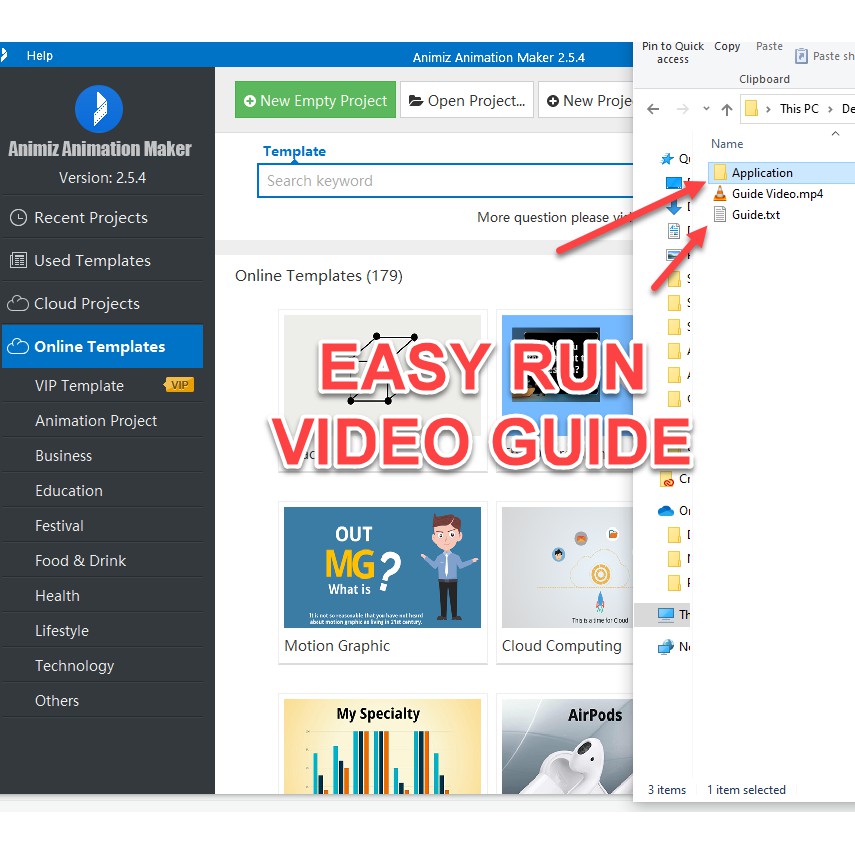The width and height of the screenshot is (855, 855).
Task: Click the Back arrow in File Explorer
Action: (x=653, y=109)
